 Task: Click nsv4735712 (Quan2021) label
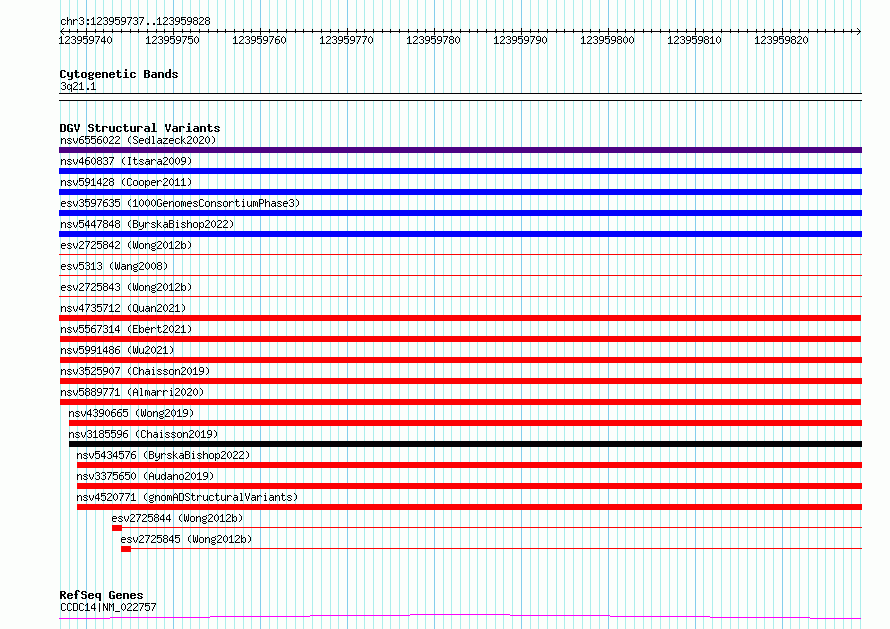(123, 308)
